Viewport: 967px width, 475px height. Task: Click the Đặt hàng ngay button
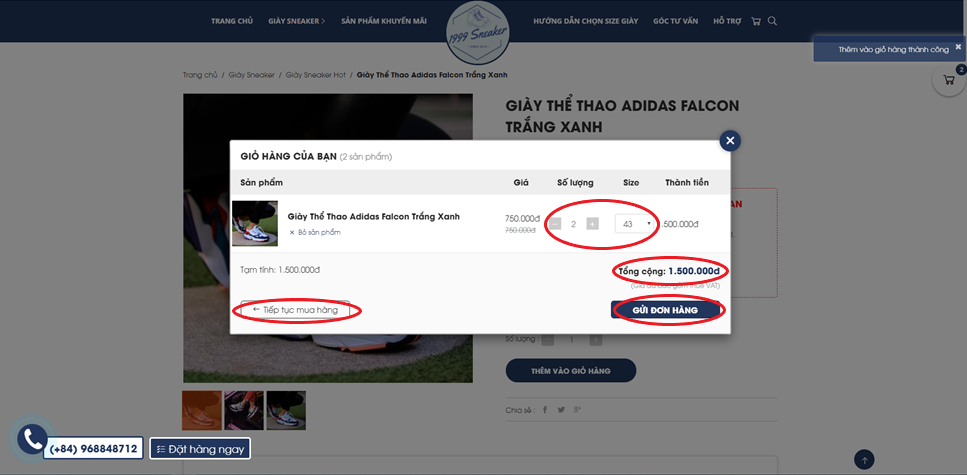coord(200,448)
